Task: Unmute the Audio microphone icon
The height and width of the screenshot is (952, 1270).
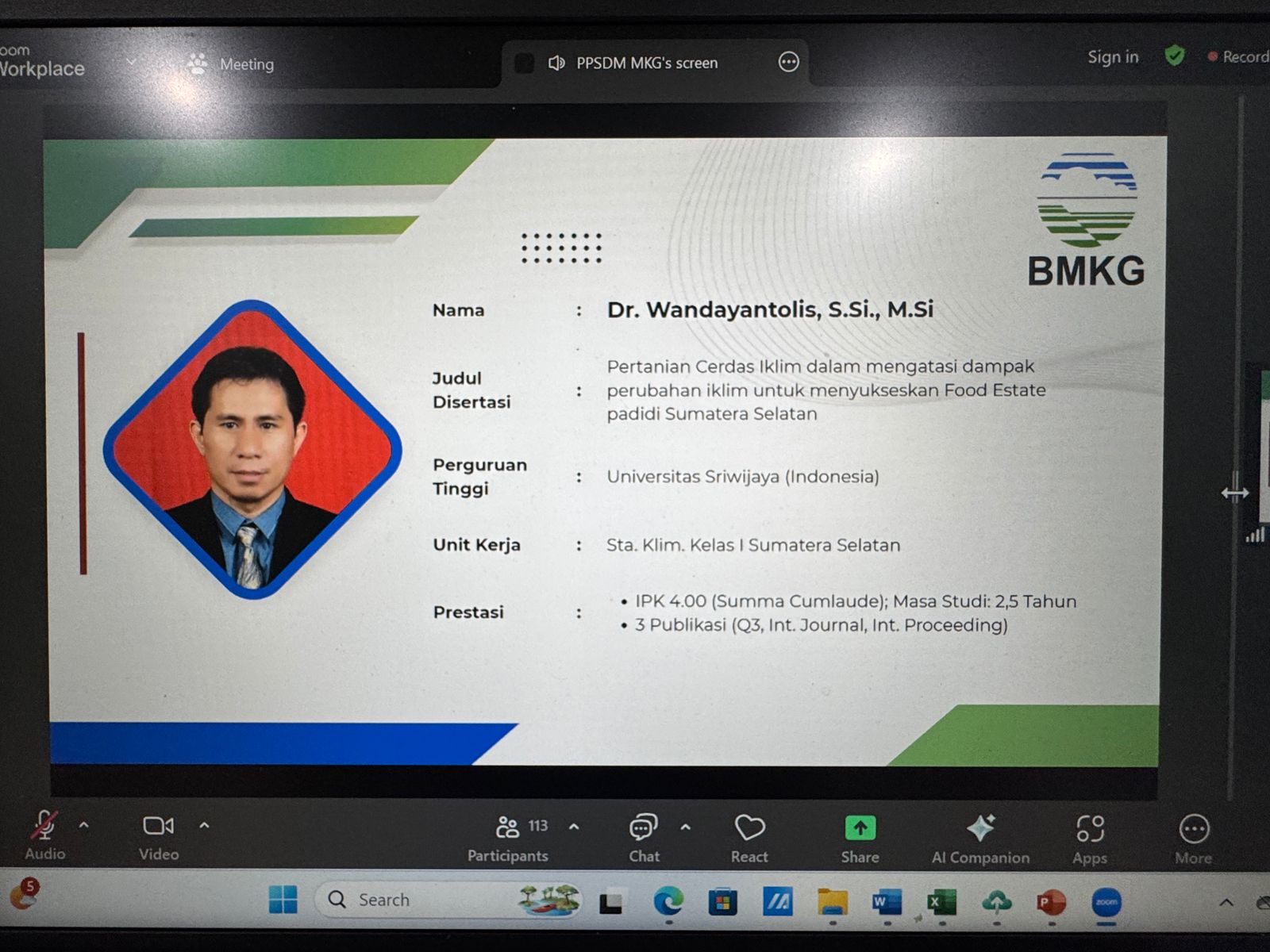Action: pyautogui.click(x=44, y=827)
